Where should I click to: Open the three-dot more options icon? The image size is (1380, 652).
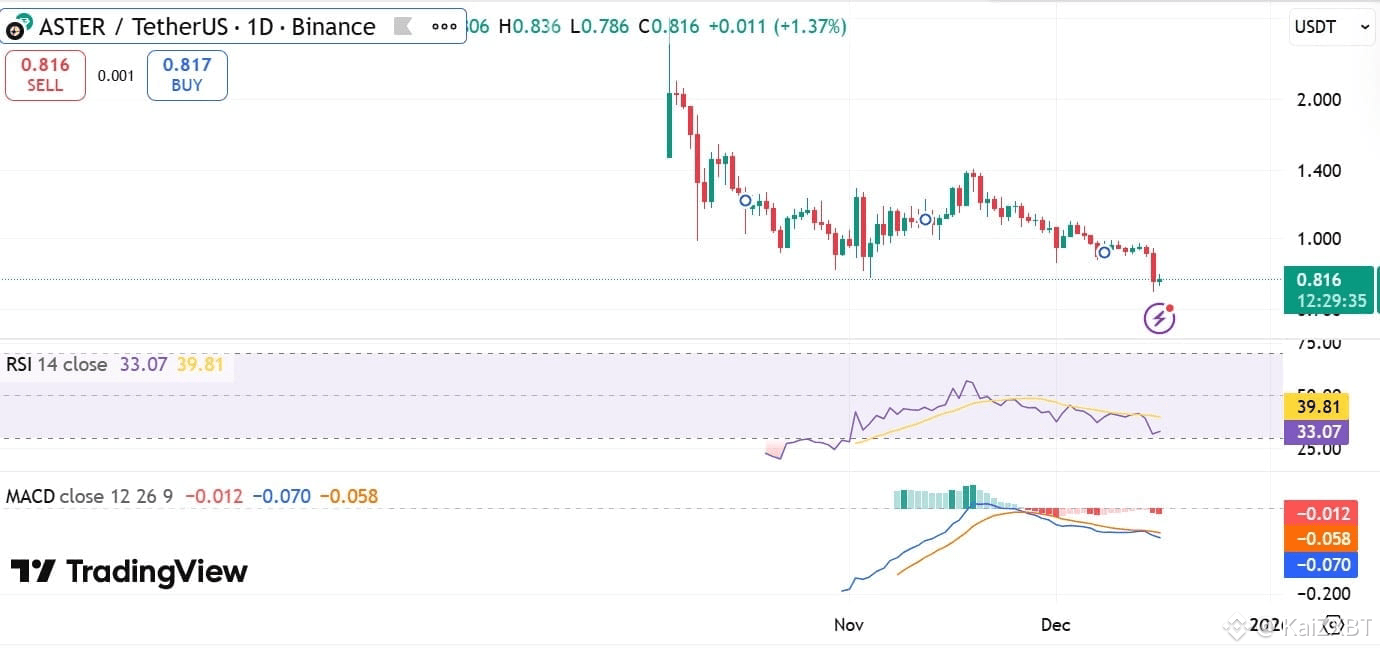(x=443, y=26)
